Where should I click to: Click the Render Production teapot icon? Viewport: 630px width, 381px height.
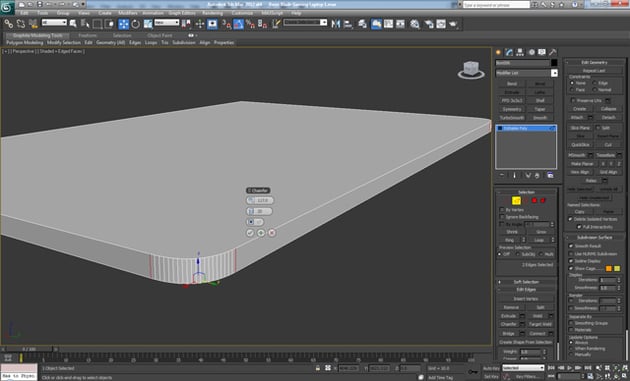coord(454,24)
